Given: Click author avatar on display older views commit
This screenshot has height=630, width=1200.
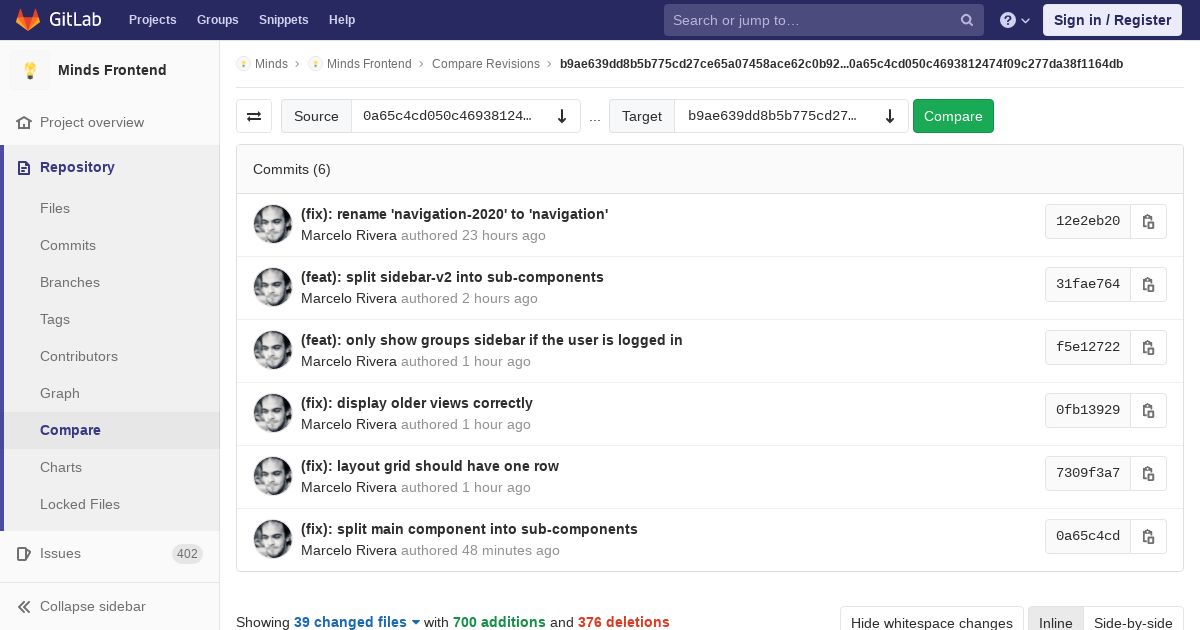Looking at the screenshot, I should coord(273,413).
